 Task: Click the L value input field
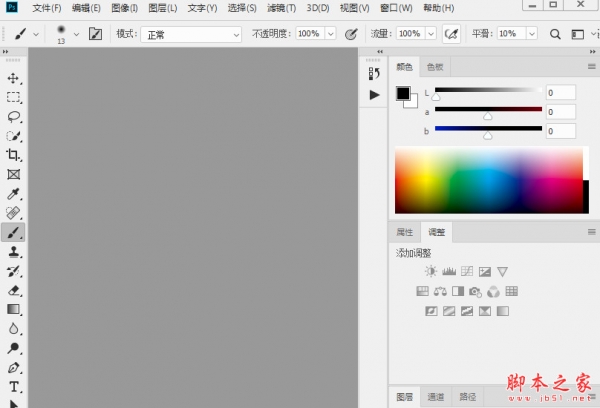(x=560, y=93)
